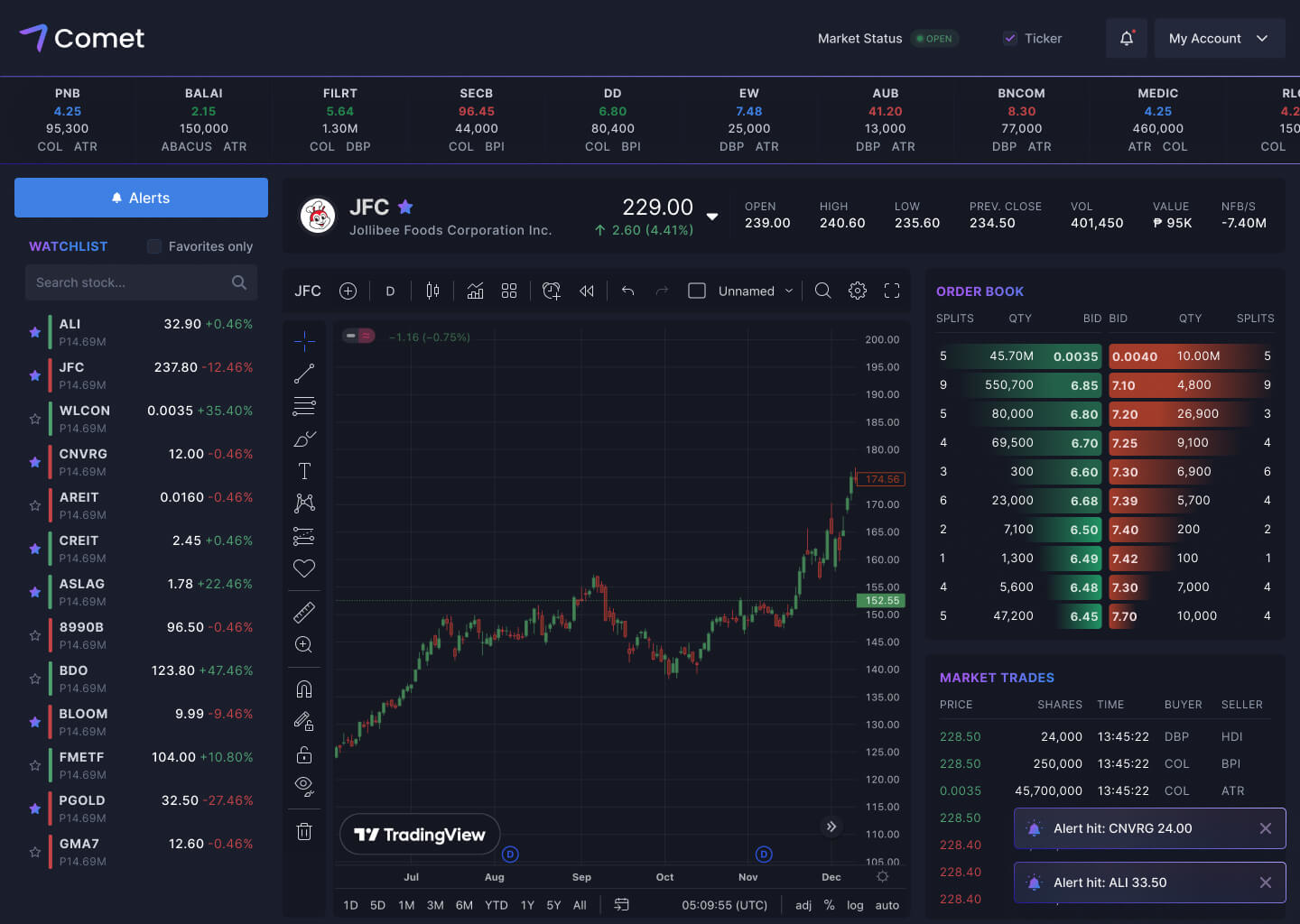Toggle favorite star for AREIT
1300x924 pixels.
pos(35,505)
